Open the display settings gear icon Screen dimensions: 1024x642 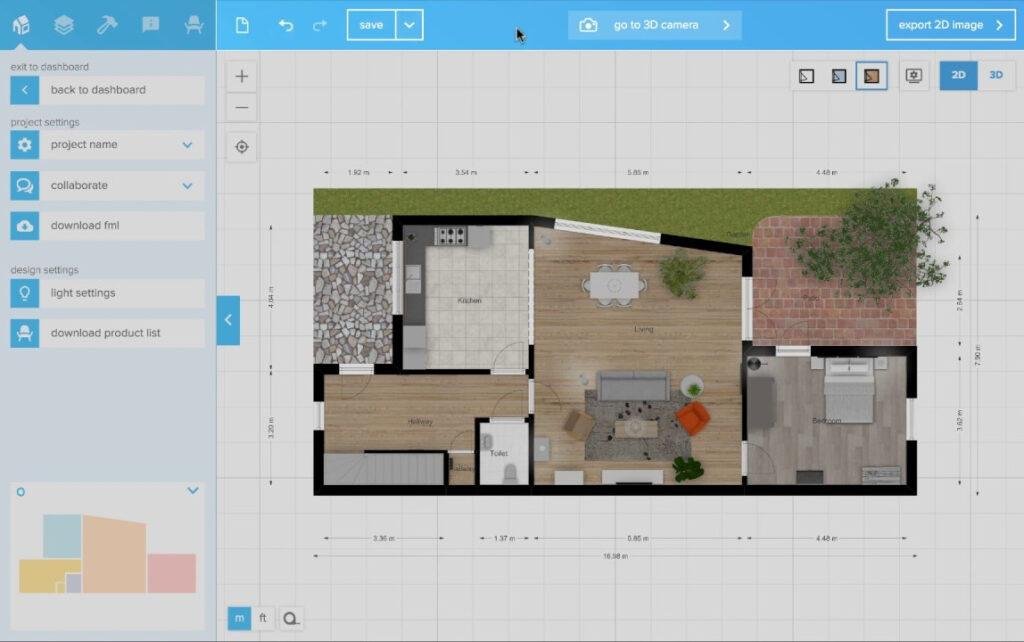pyautogui.click(x=913, y=75)
